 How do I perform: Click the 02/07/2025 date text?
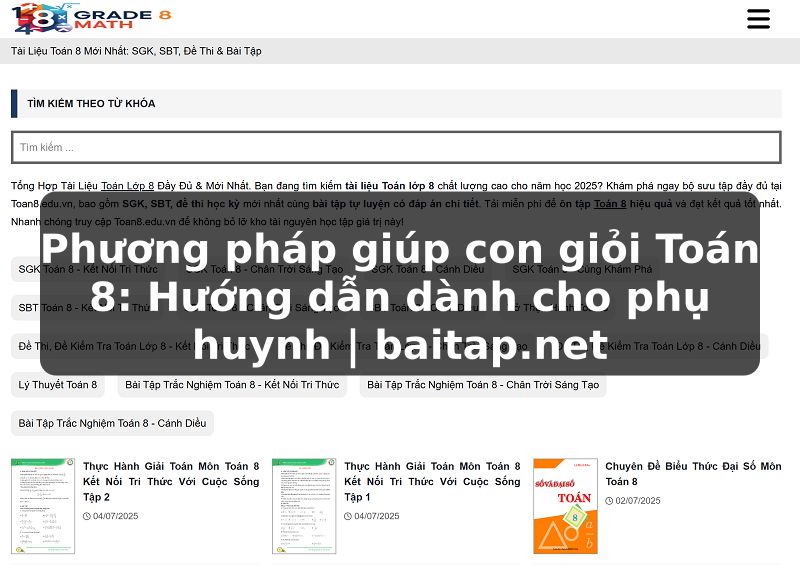click(x=638, y=501)
